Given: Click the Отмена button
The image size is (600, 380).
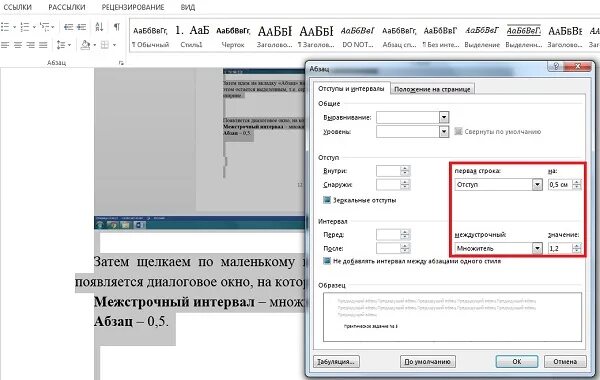Looking at the screenshot, I should [x=565, y=361].
